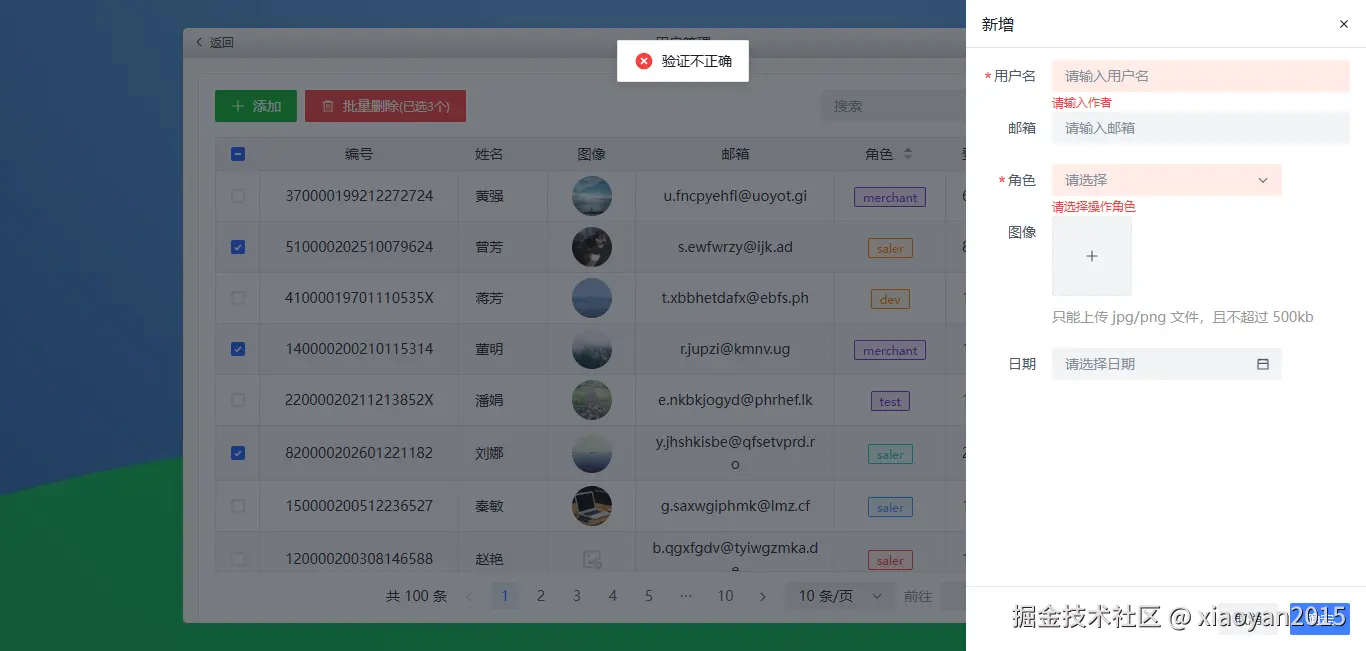Click the plus icon to upload an image
The width and height of the screenshot is (1366, 651).
(x=1092, y=256)
